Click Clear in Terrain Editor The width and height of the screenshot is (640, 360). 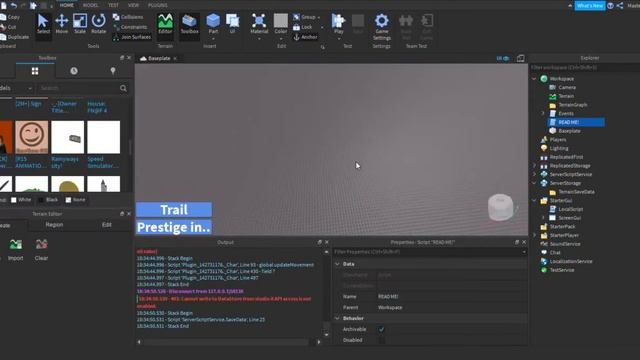coord(41,249)
